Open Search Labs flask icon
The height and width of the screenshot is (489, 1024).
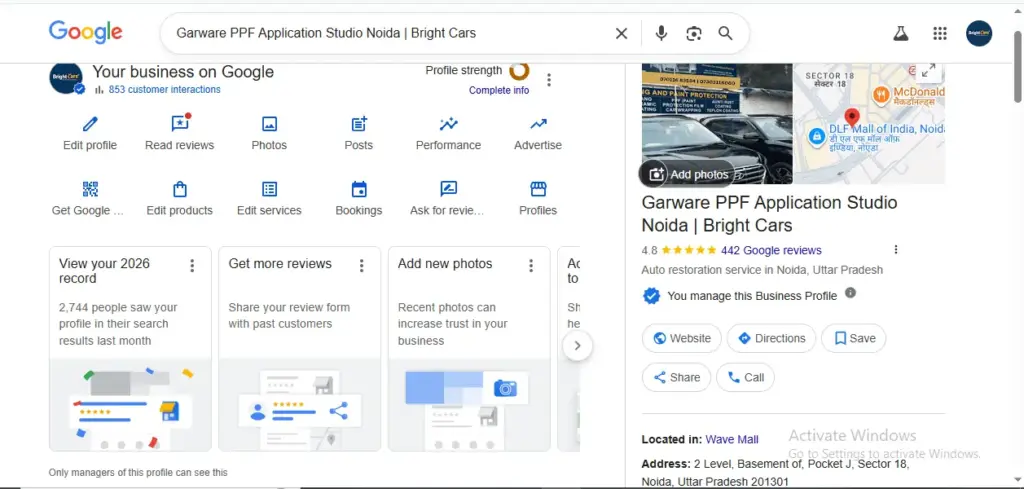pyautogui.click(x=901, y=33)
